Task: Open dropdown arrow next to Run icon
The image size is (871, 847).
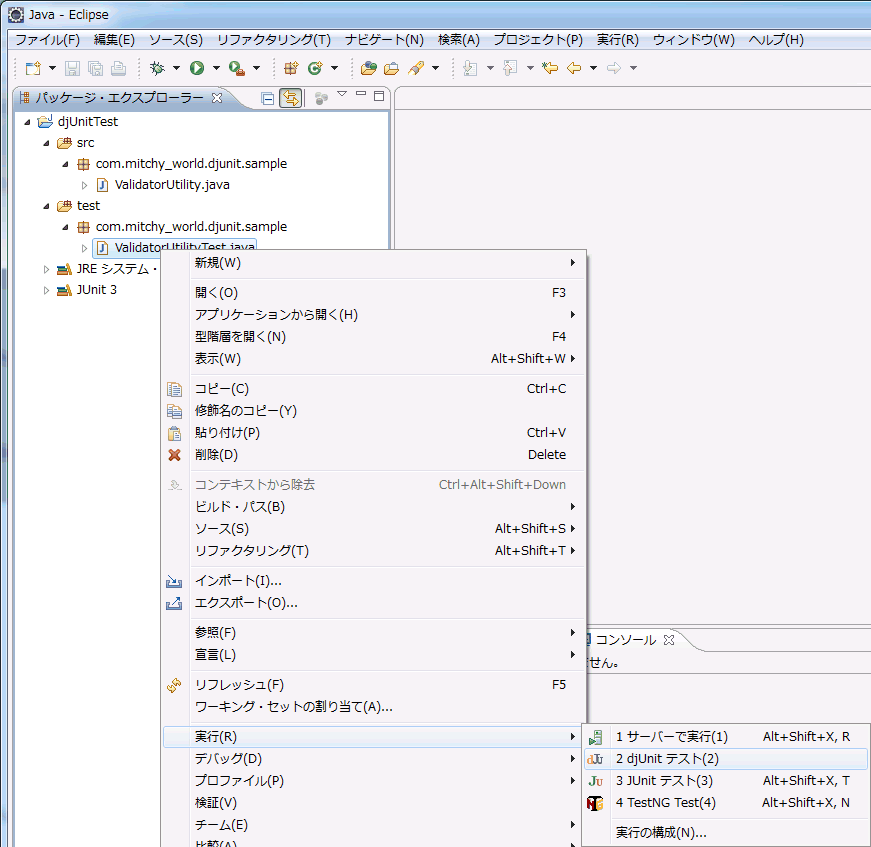Action: click(216, 68)
